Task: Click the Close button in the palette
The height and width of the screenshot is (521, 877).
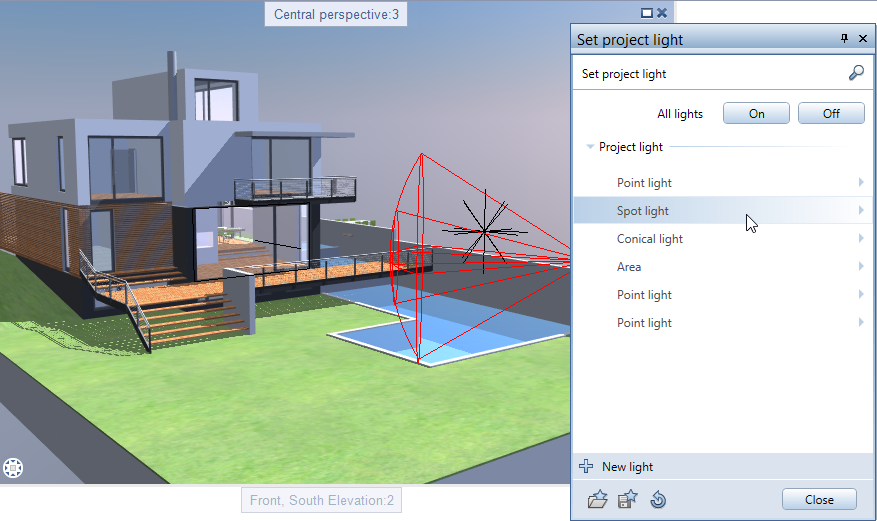Action: 819,499
